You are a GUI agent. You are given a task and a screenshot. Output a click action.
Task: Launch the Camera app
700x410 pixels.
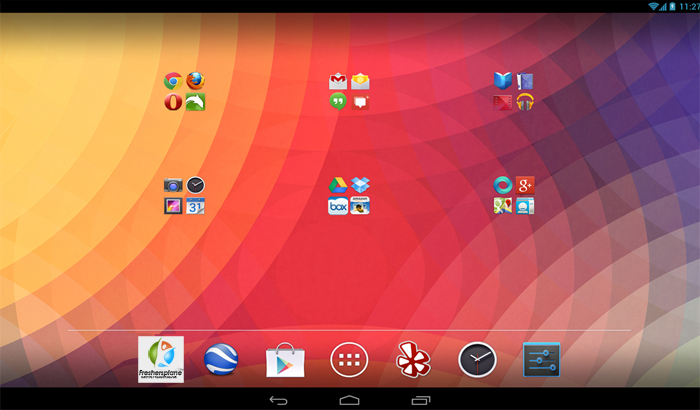click(x=173, y=185)
